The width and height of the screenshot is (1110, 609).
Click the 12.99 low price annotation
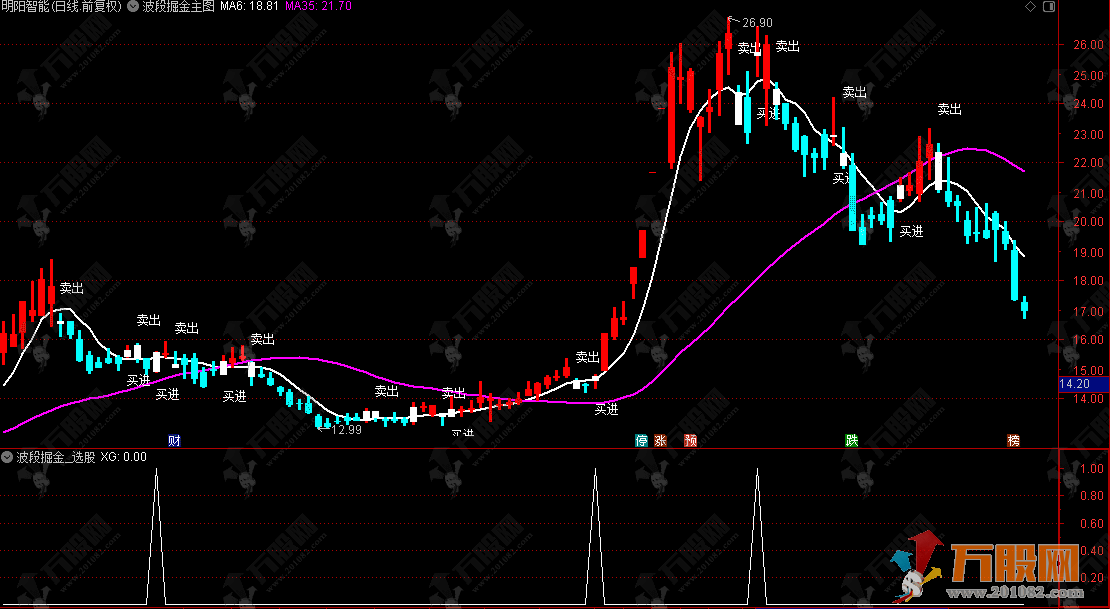click(345, 430)
